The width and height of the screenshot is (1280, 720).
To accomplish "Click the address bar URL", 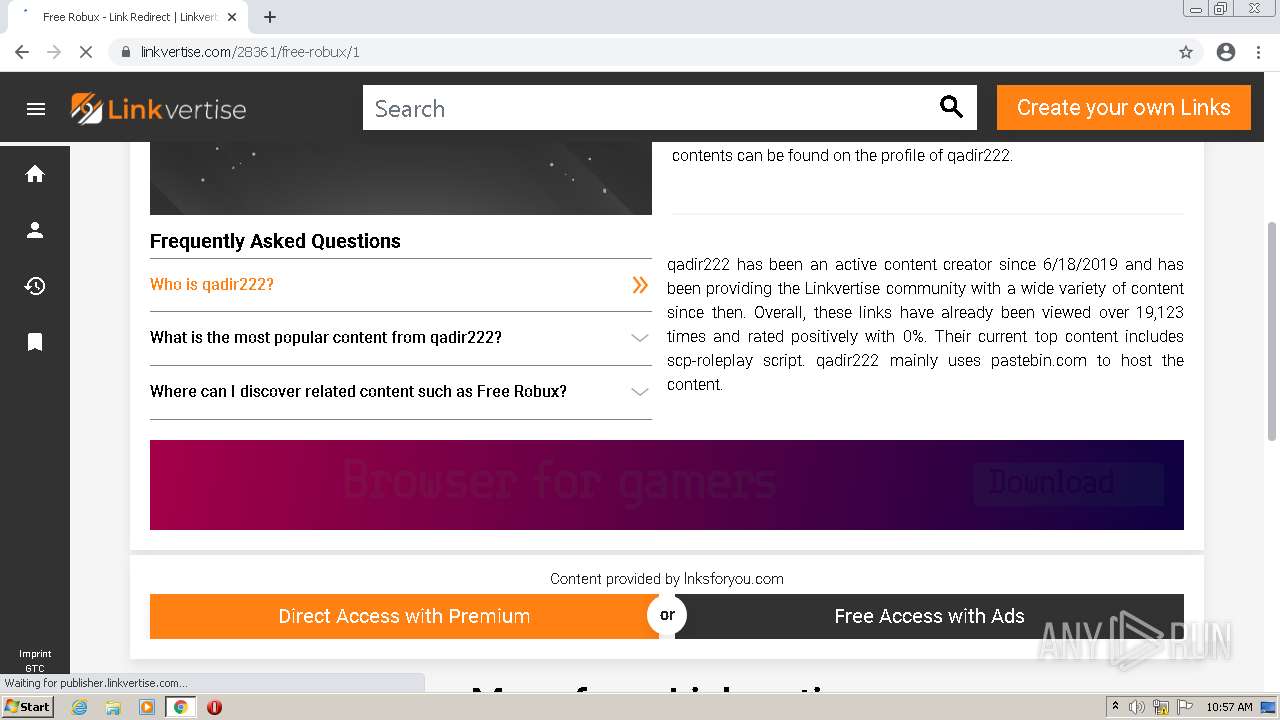I will (x=250, y=52).
